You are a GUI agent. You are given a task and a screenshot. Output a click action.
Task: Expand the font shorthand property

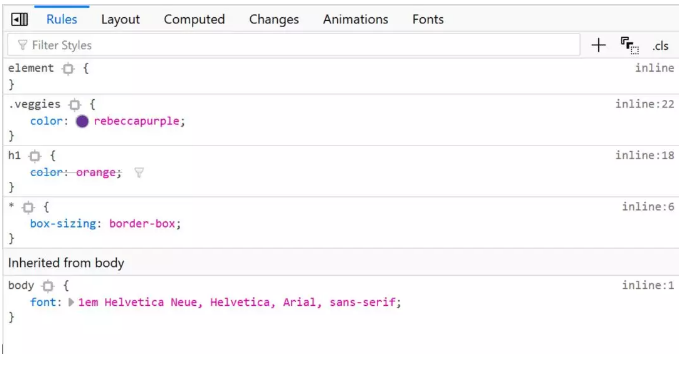point(71,302)
